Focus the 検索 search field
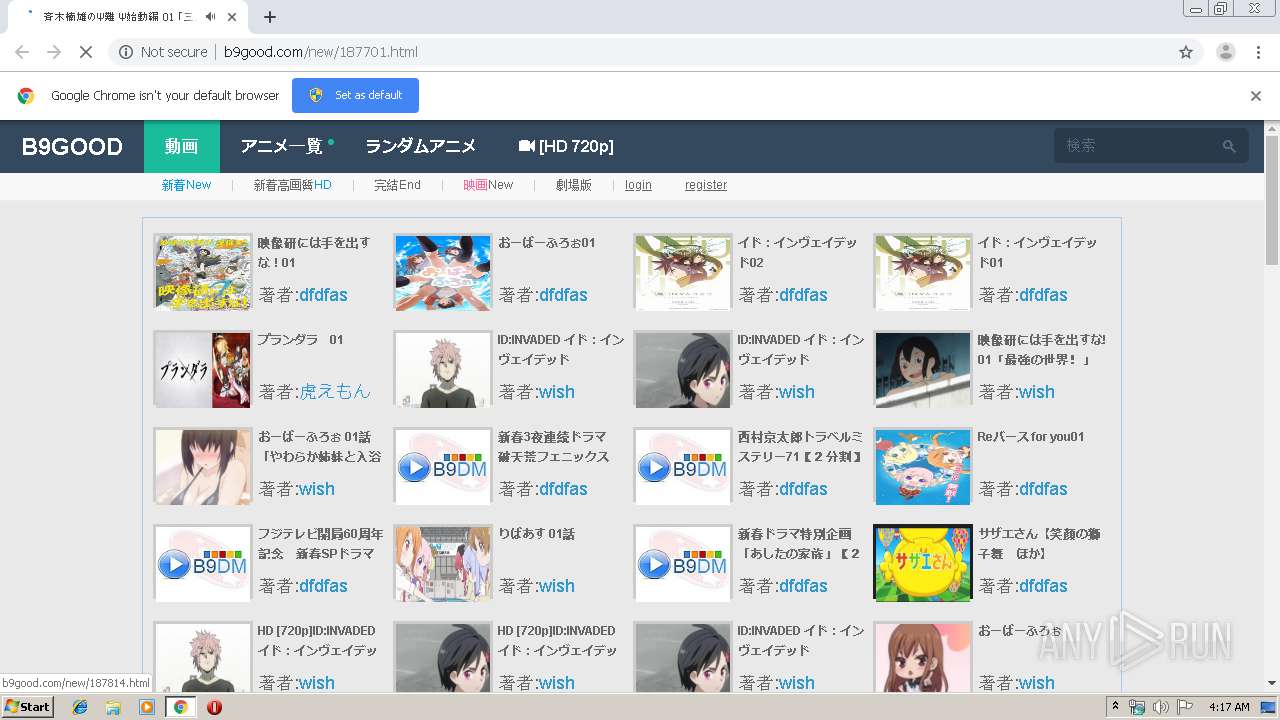 point(1138,146)
